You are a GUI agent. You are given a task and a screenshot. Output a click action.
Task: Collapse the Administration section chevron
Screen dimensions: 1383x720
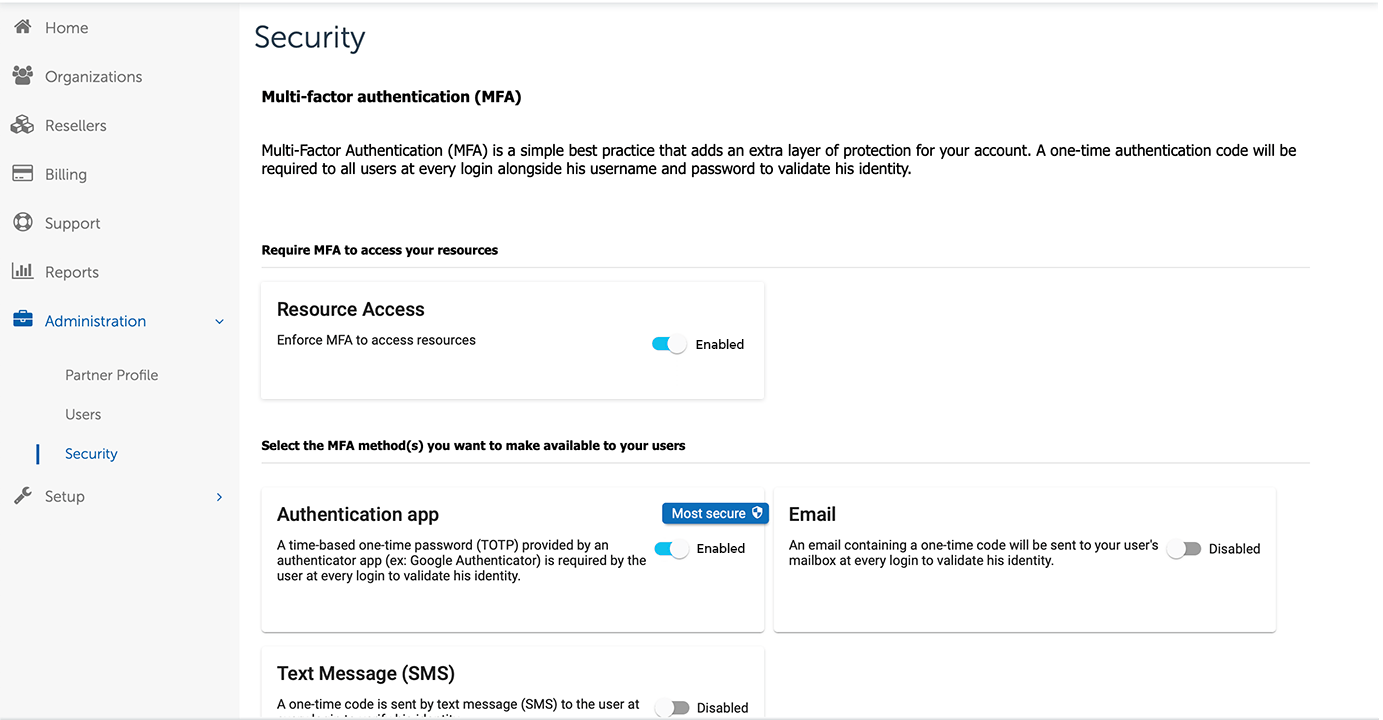tap(219, 322)
